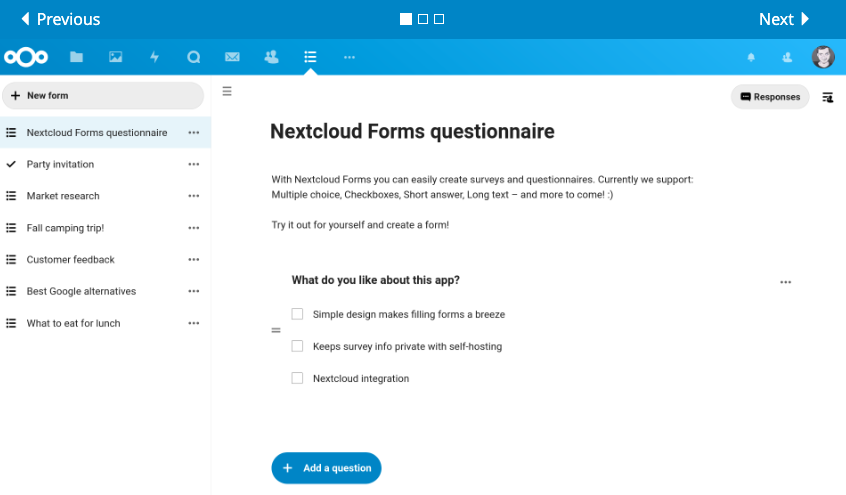This screenshot has width=846, height=495.
Task: Click the user avatar in header
Action: [x=823, y=57]
